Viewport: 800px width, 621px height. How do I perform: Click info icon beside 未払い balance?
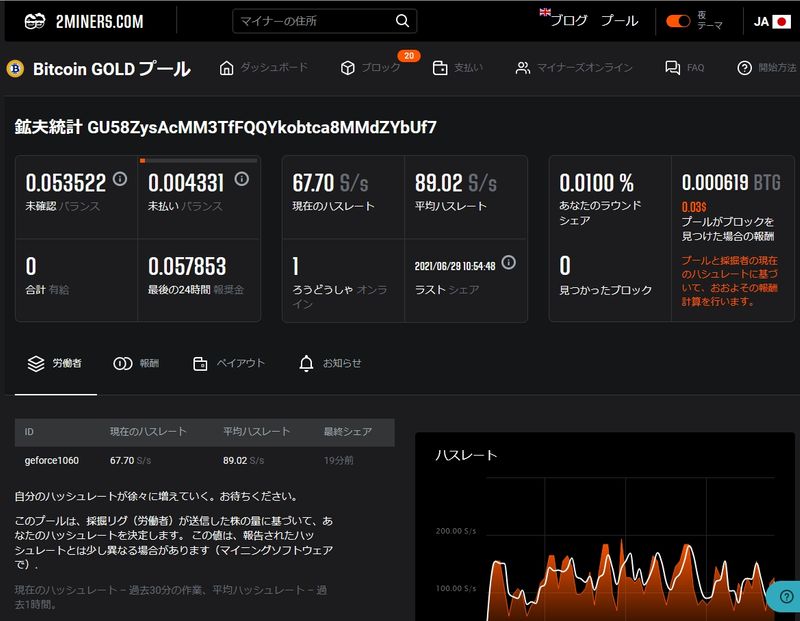point(241,179)
